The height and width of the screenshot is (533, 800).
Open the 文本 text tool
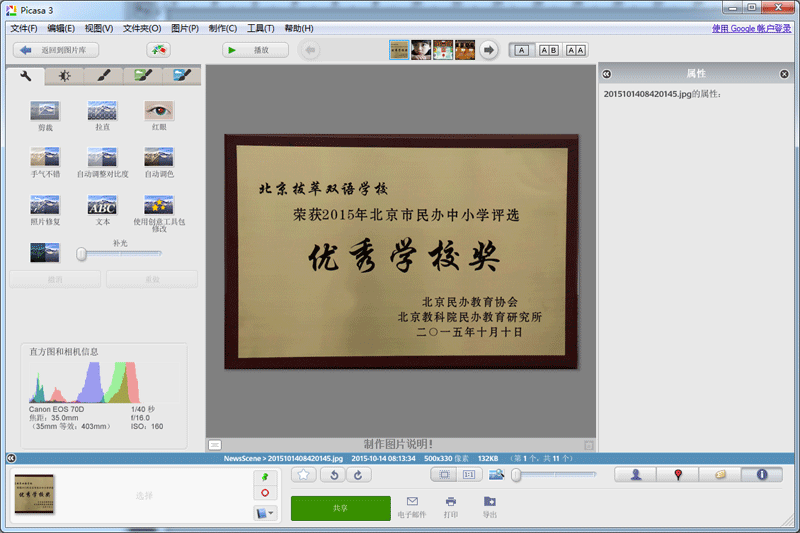103,210
